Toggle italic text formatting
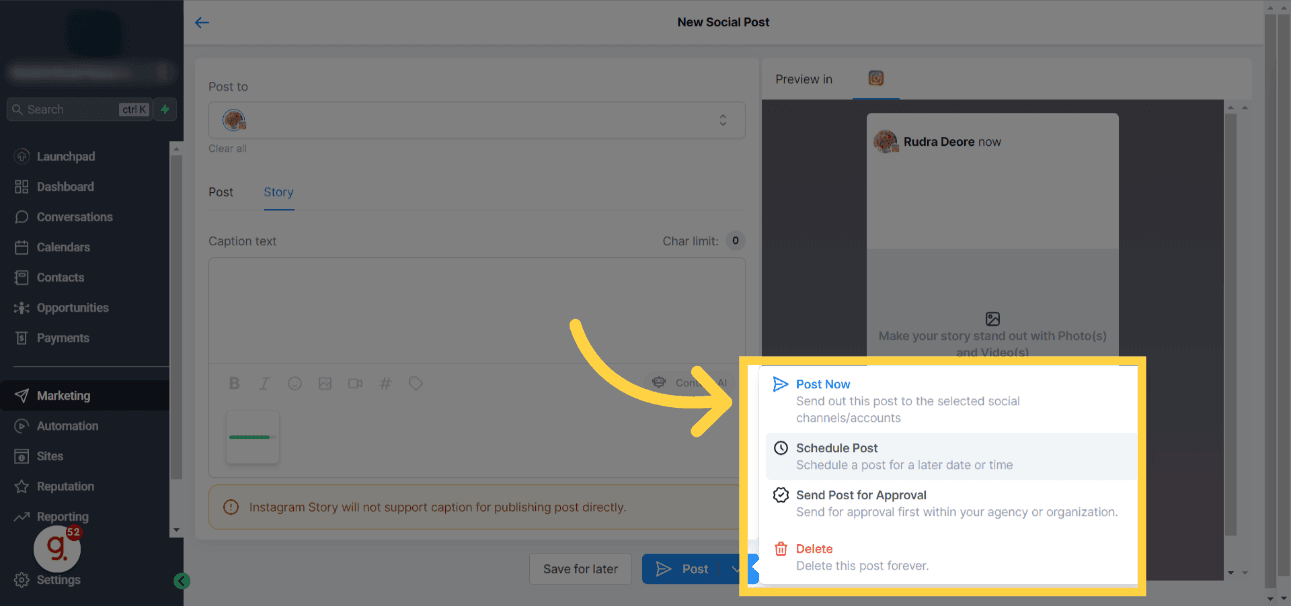Viewport: 1291px width, 606px height. pos(264,383)
